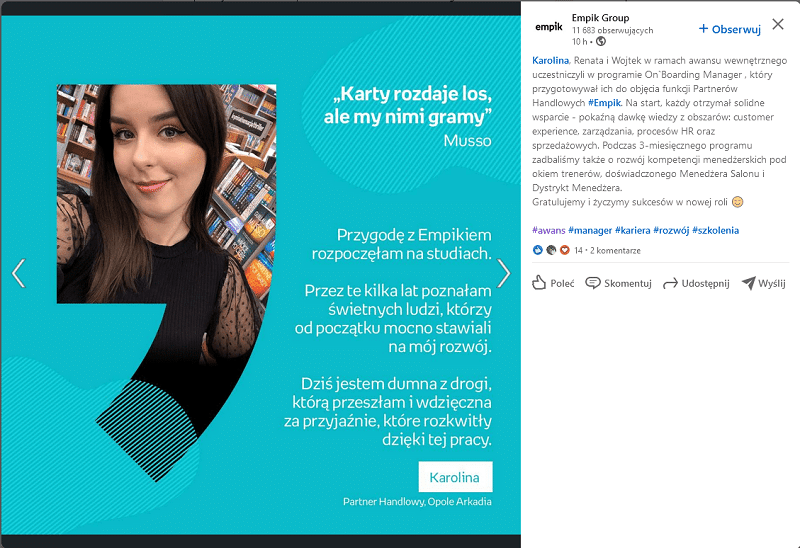Close the post overlay with X
Image resolution: width=800 pixels, height=548 pixels.
778,24
